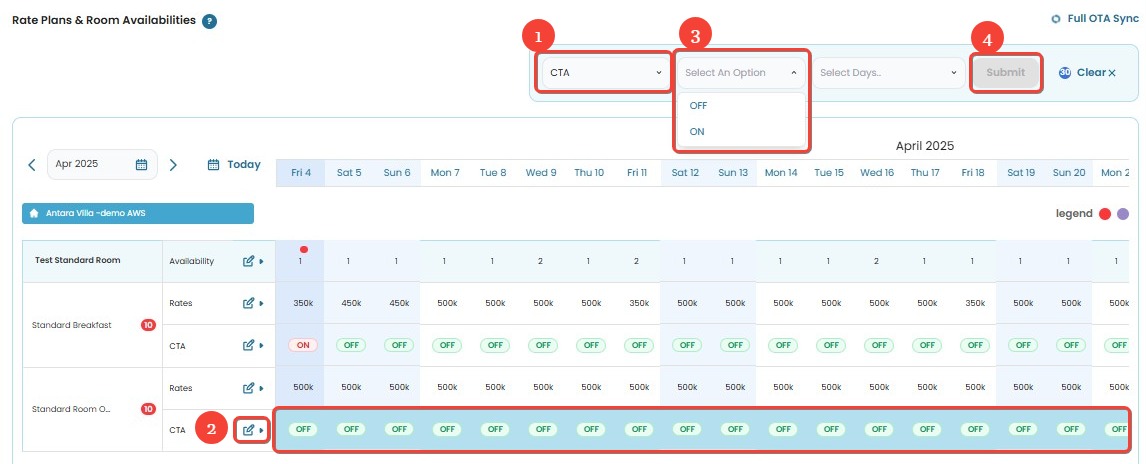1146x464 pixels.
Task: Toggle Standard Breakfast CTA OFF on Fri 18
Action: click(975, 345)
